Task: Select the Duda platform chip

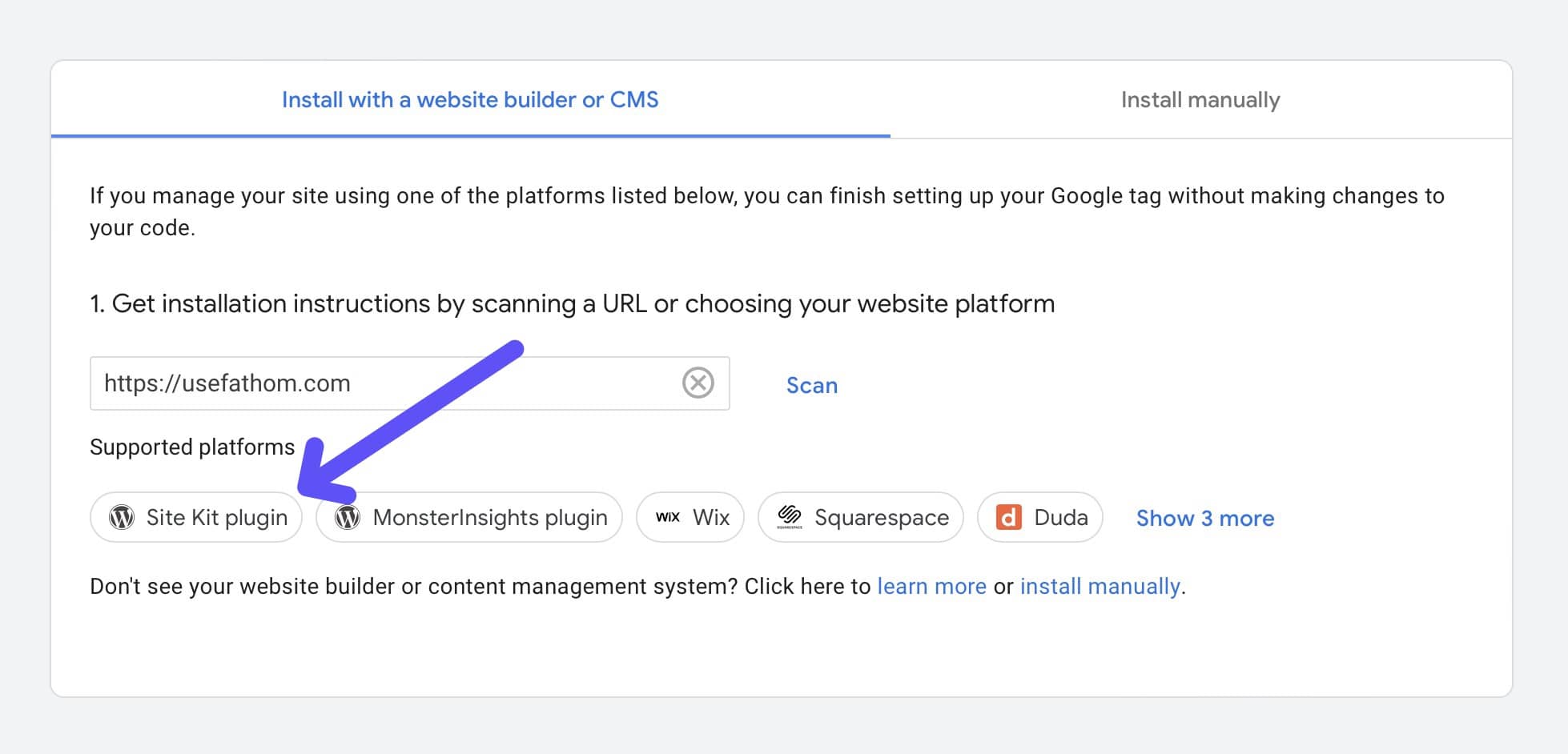Action: pos(1039,517)
